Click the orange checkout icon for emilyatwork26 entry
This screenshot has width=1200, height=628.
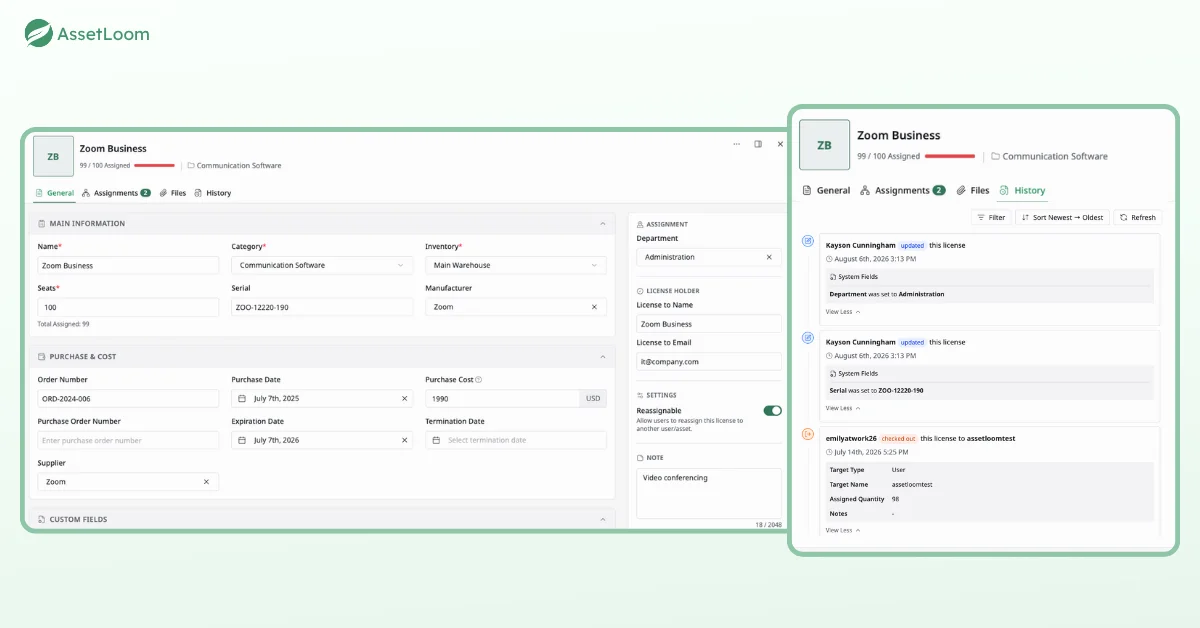(x=809, y=434)
